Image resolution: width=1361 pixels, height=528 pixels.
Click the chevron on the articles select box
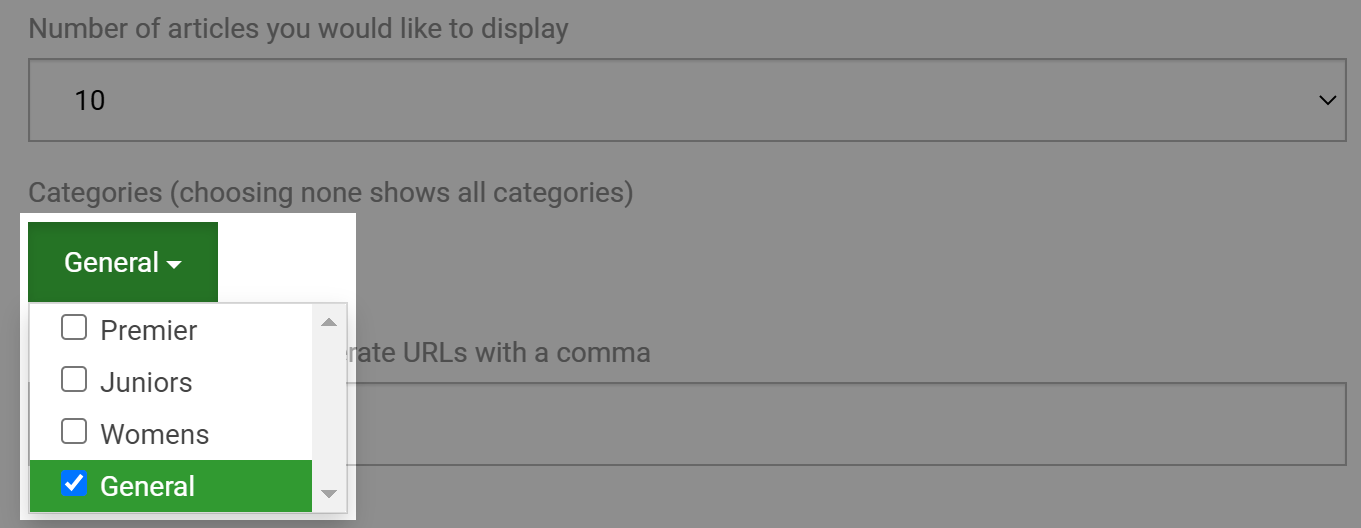pos(1328,100)
